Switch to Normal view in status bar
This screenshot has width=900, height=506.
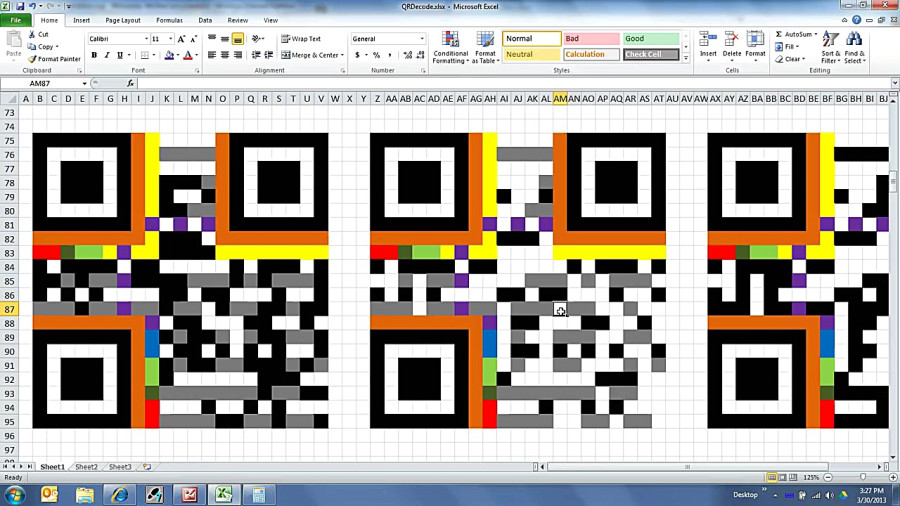[772, 477]
